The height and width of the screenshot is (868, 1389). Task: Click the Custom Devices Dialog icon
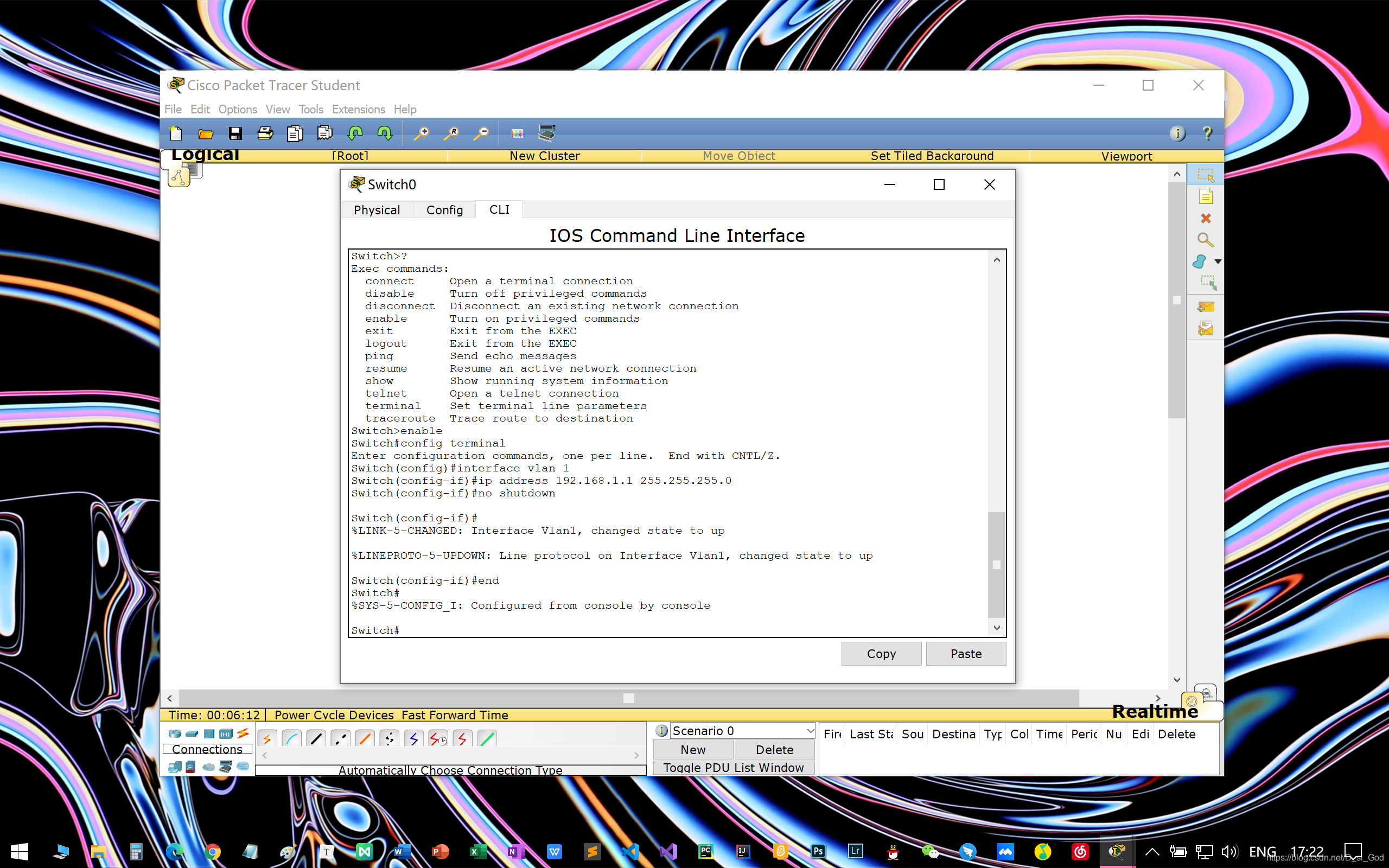click(546, 134)
